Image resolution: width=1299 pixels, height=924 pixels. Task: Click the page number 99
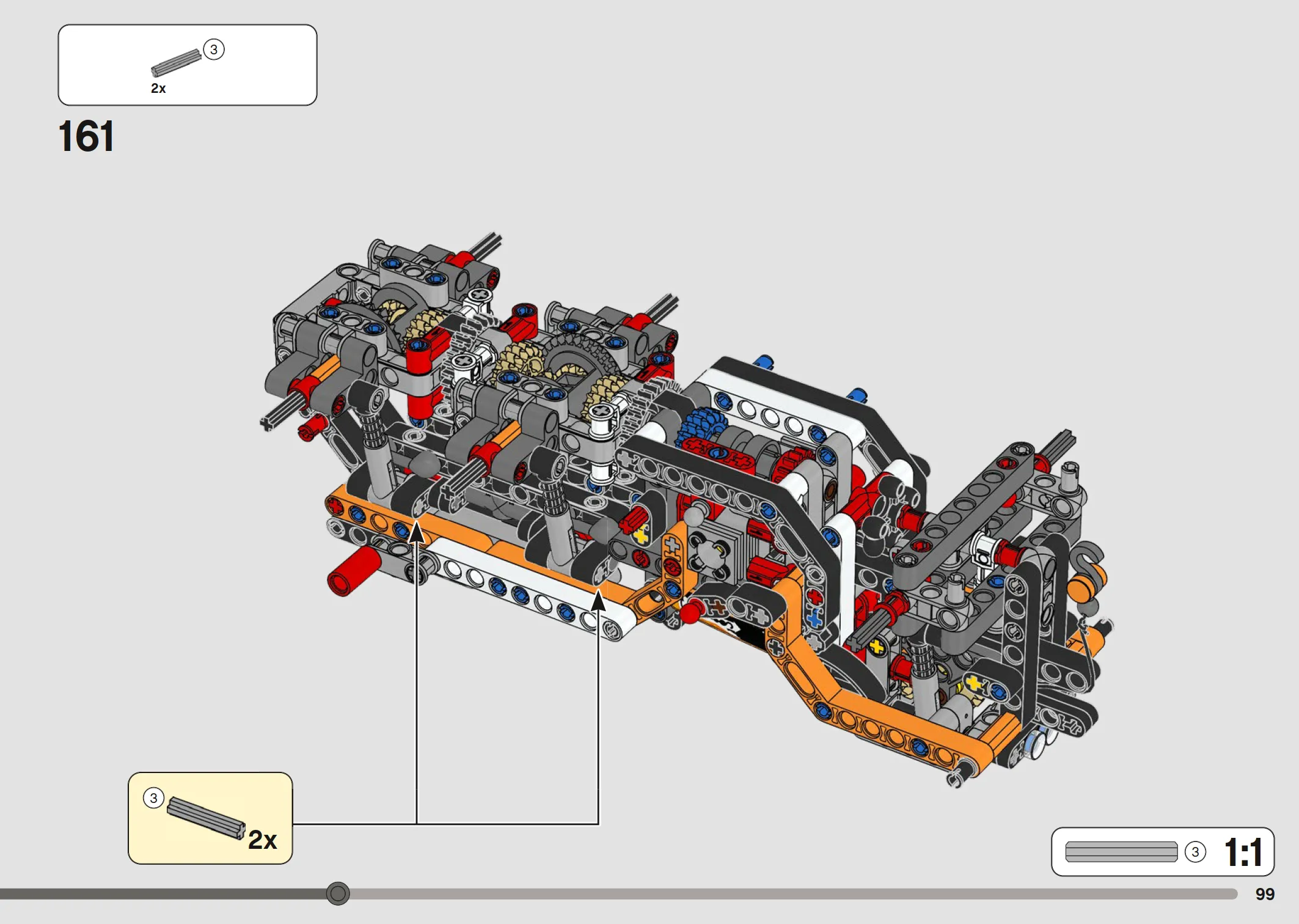coord(1265,894)
